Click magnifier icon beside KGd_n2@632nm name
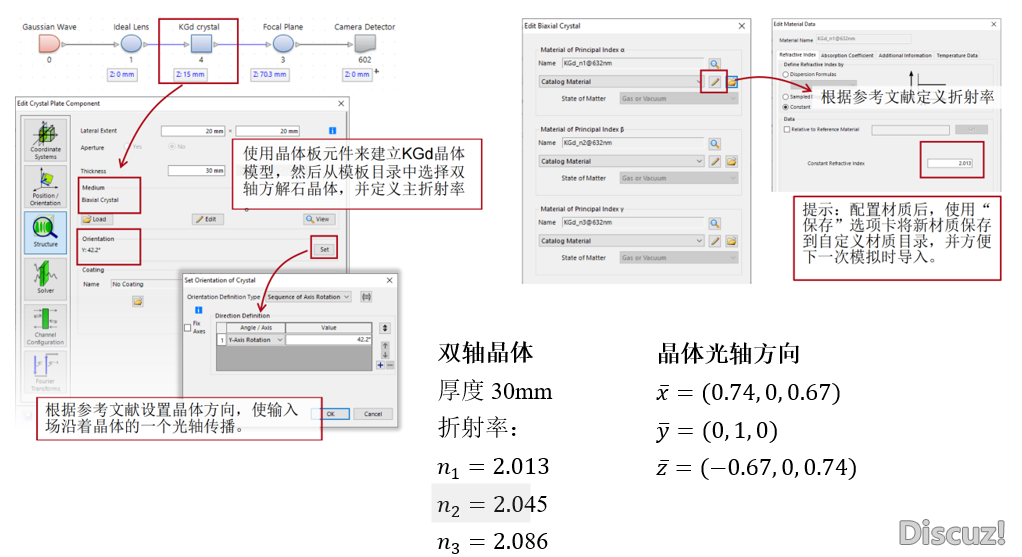The height and width of the screenshot is (557, 1022). (715, 143)
